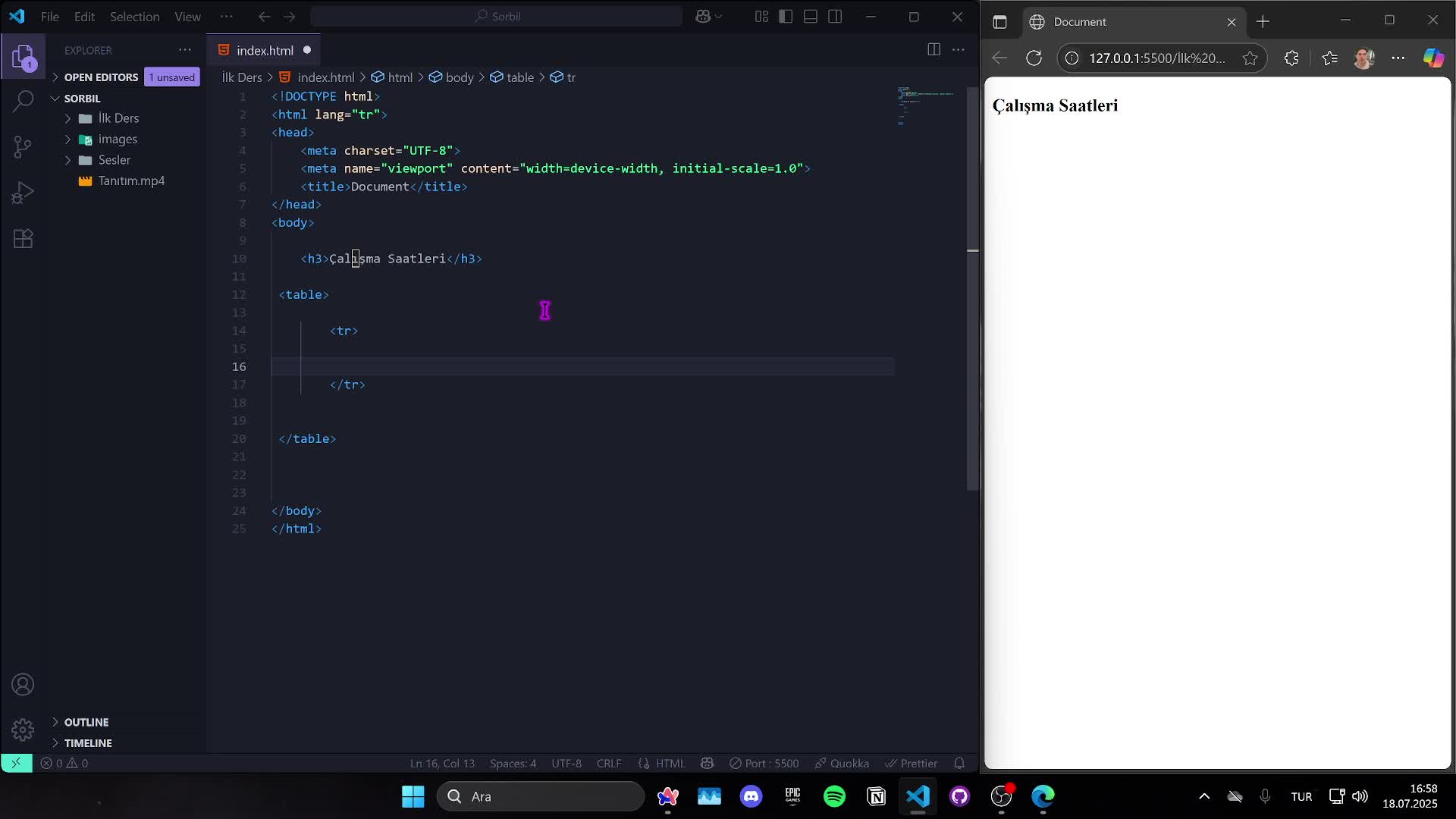Expand the Sesler folder
The image size is (1456, 819).
114,160
